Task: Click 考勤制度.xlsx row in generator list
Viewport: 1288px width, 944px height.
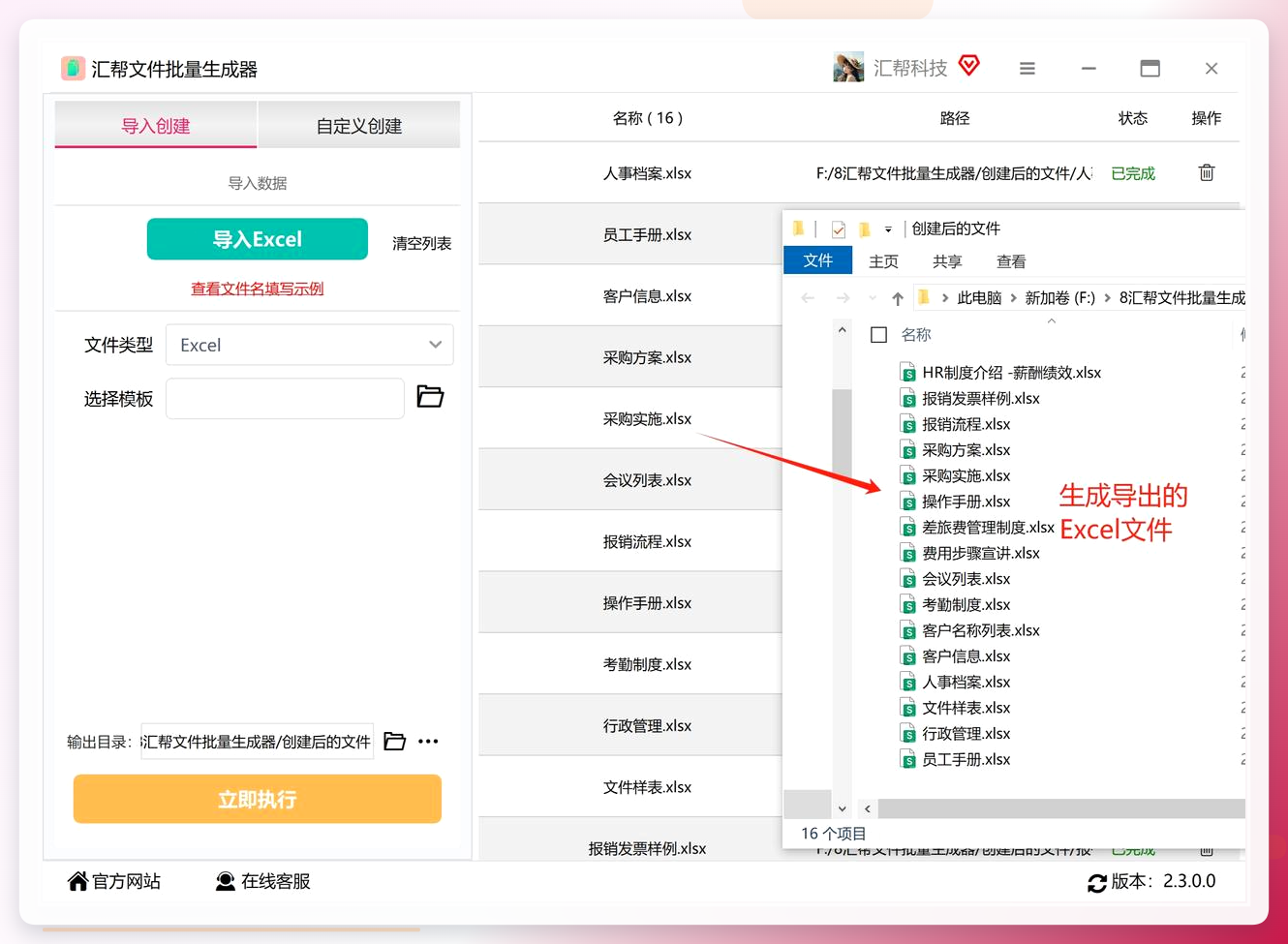Action: point(630,664)
